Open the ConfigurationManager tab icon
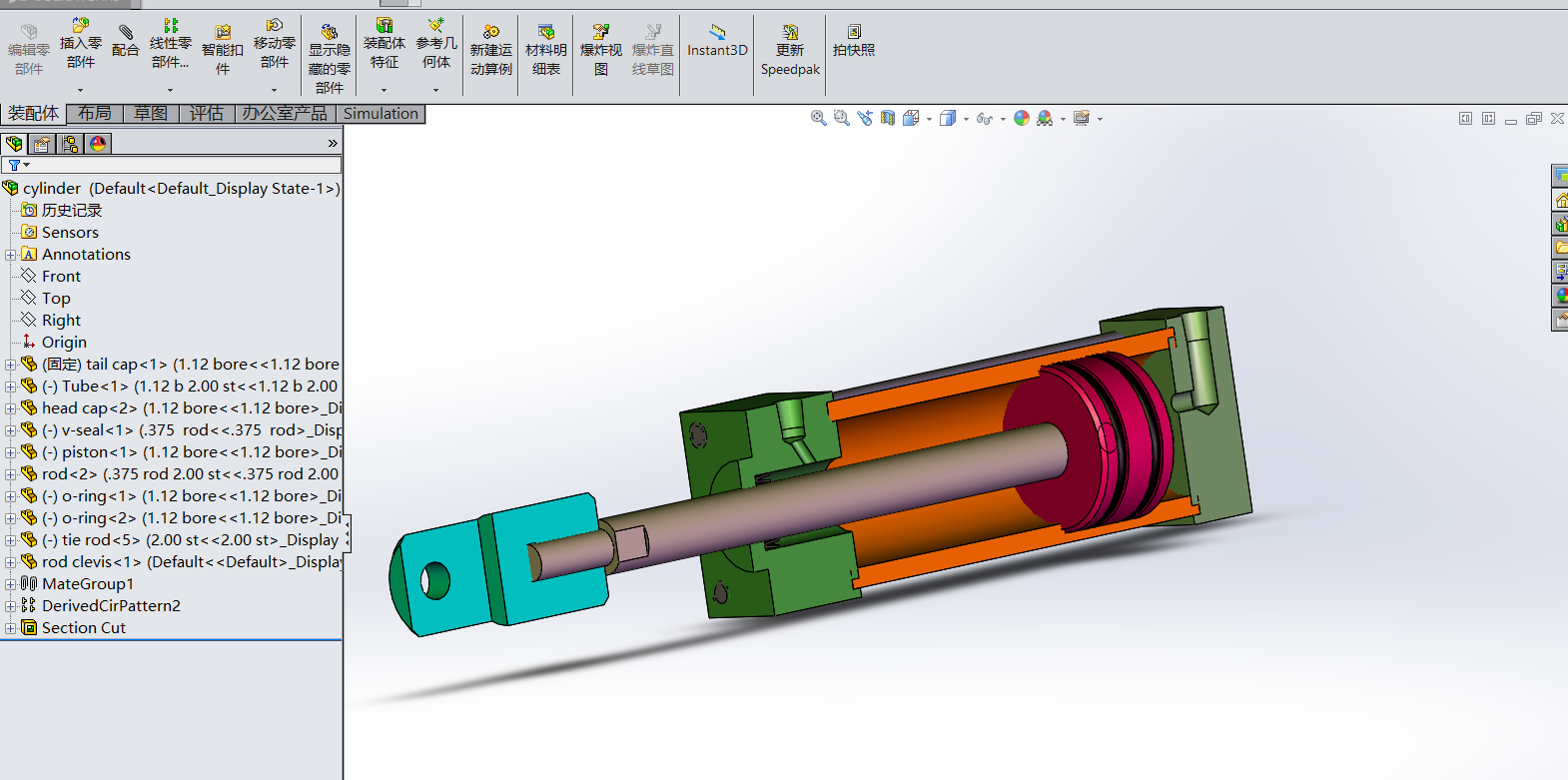 [x=70, y=144]
